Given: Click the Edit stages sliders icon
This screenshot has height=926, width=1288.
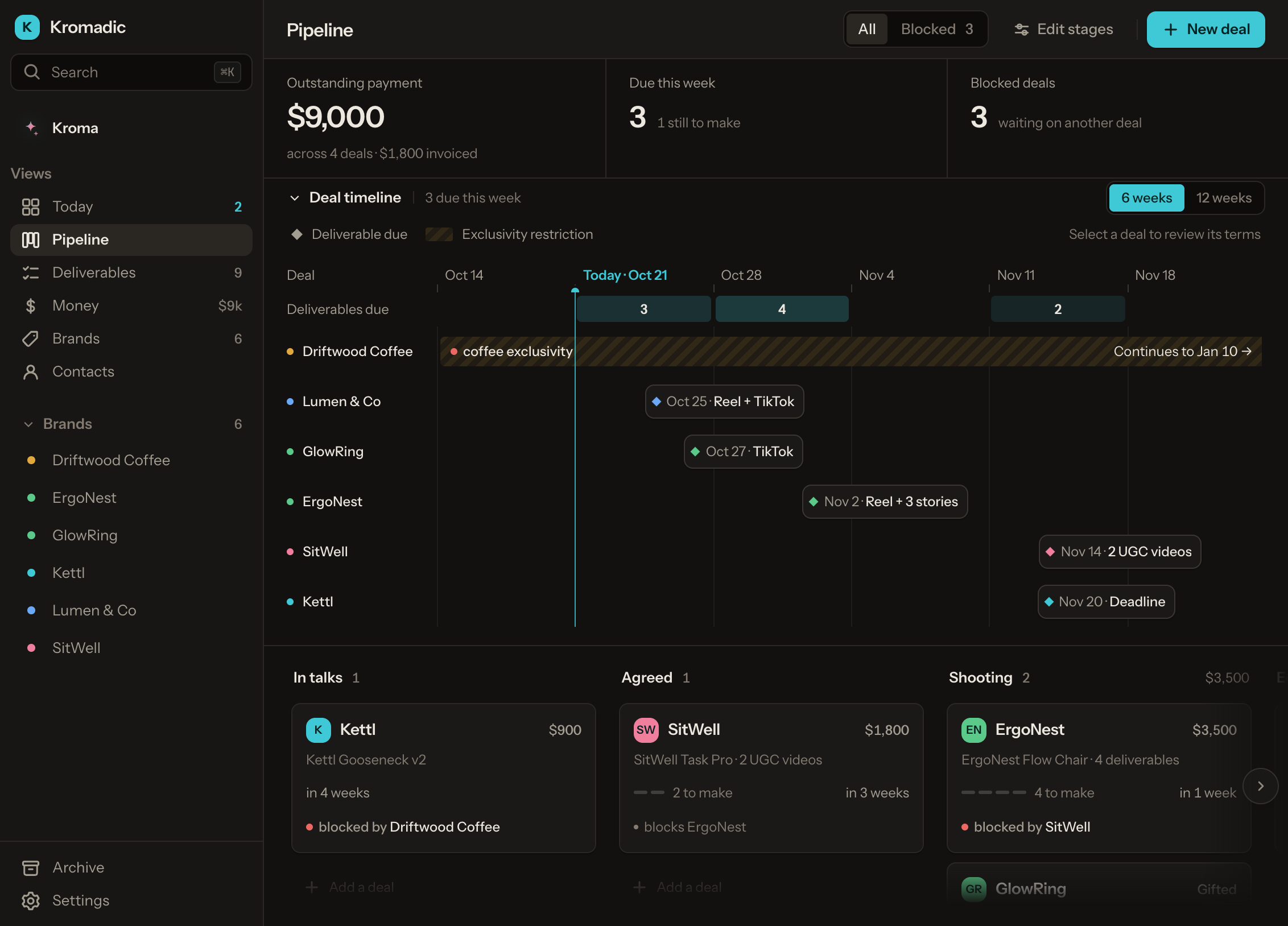Looking at the screenshot, I should click(x=1022, y=30).
